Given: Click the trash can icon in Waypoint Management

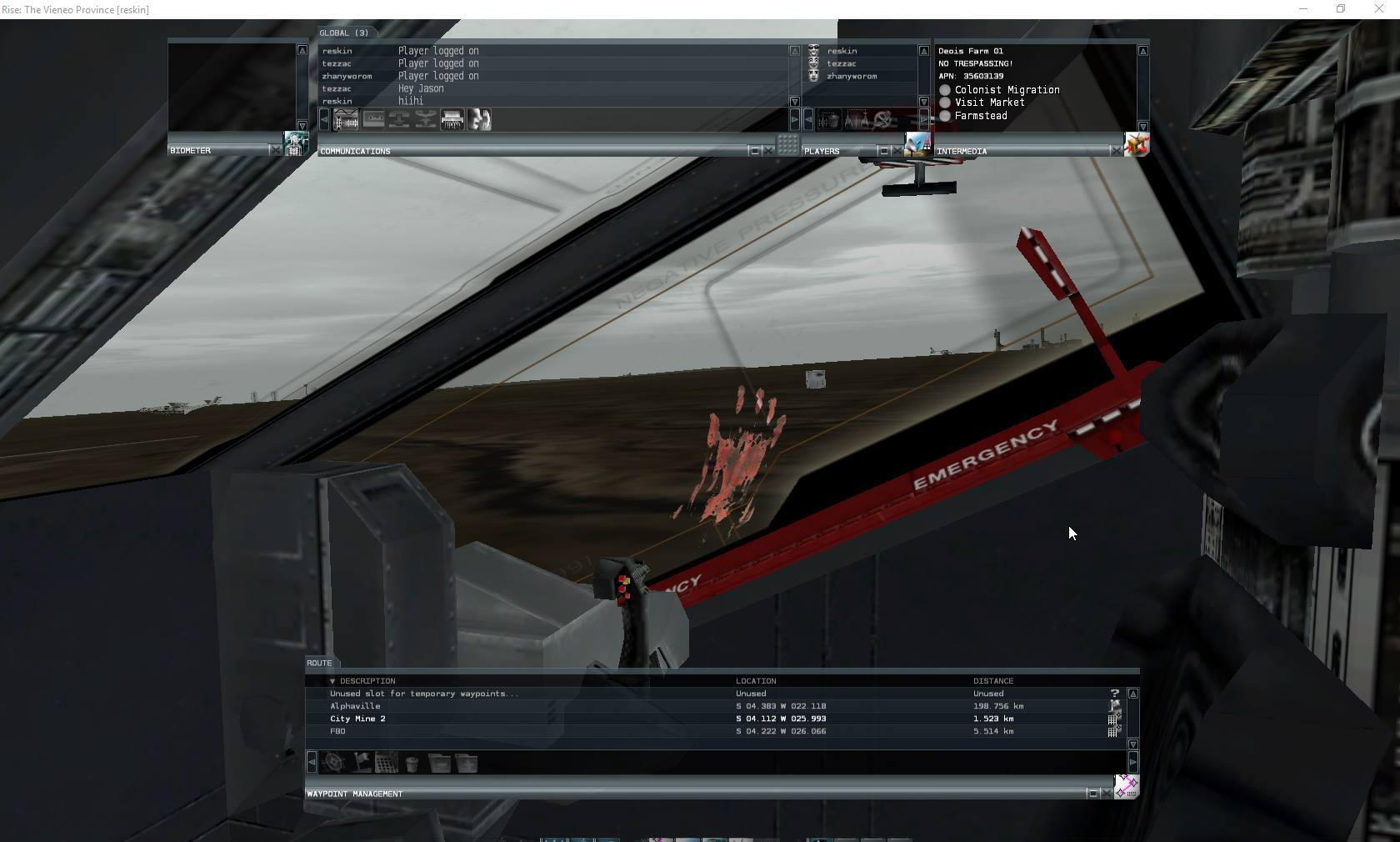Looking at the screenshot, I should pyautogui.click(x=412, y=763).
